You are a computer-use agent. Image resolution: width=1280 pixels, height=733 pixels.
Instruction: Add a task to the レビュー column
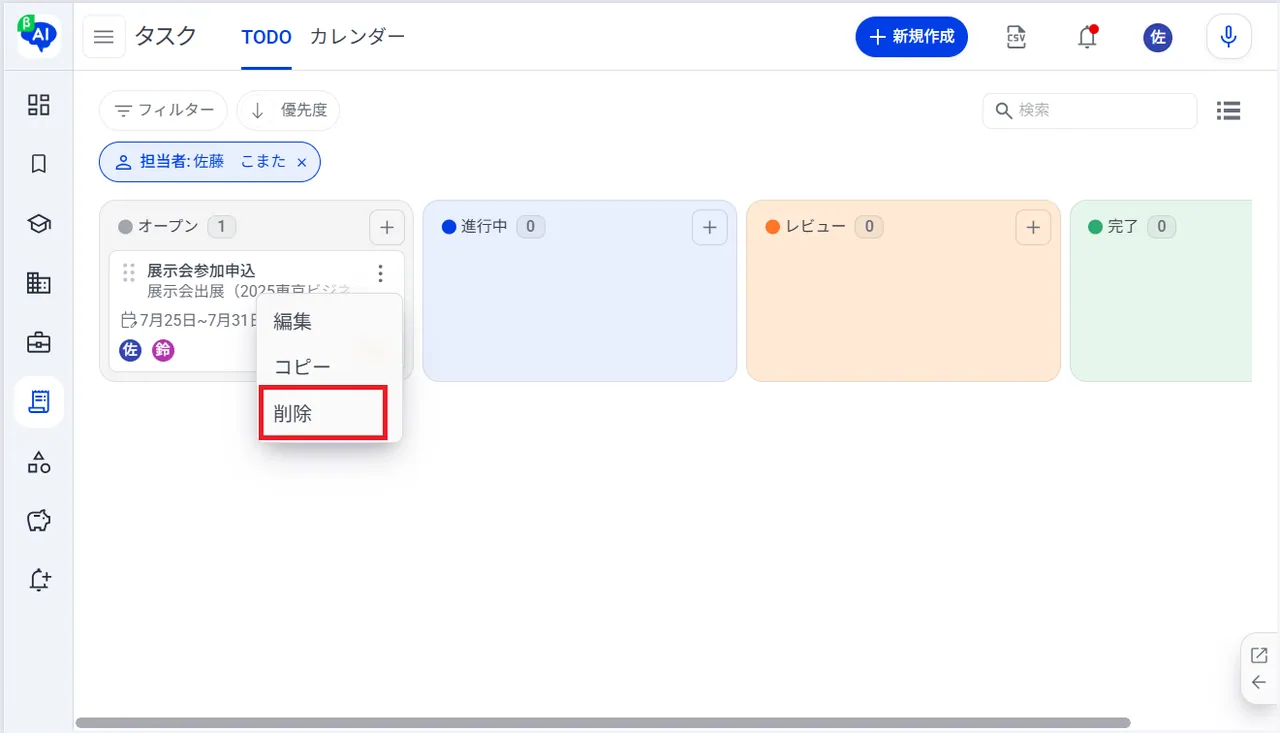point(1033,227)
